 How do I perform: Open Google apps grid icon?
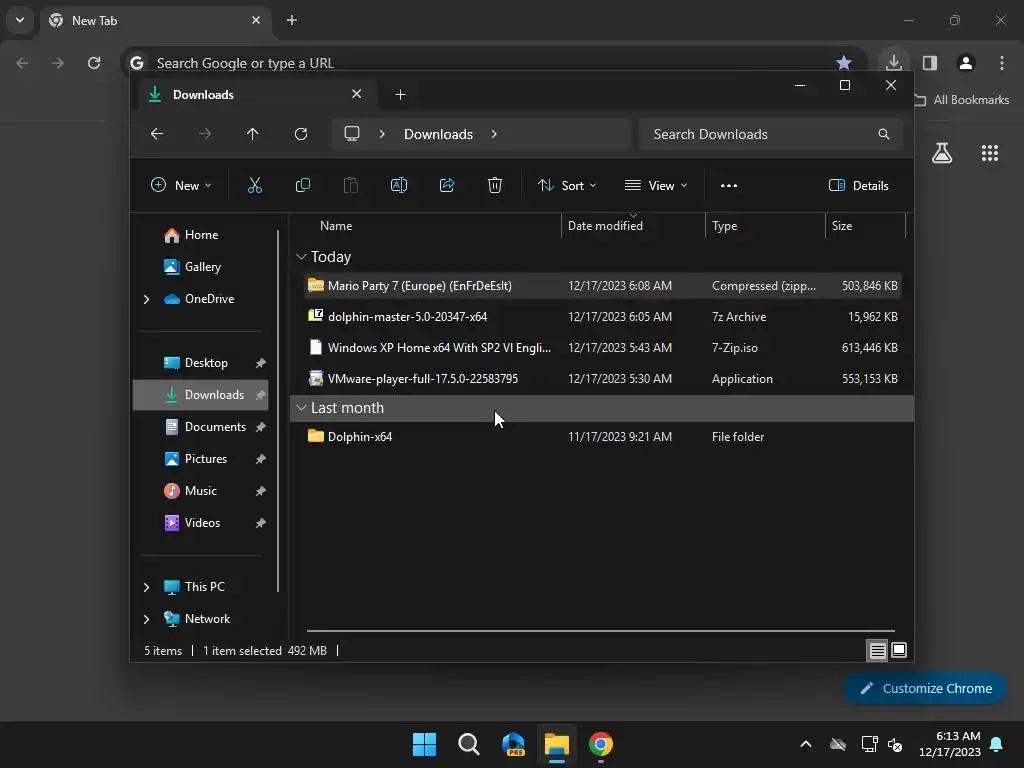(x=990, y=153)
